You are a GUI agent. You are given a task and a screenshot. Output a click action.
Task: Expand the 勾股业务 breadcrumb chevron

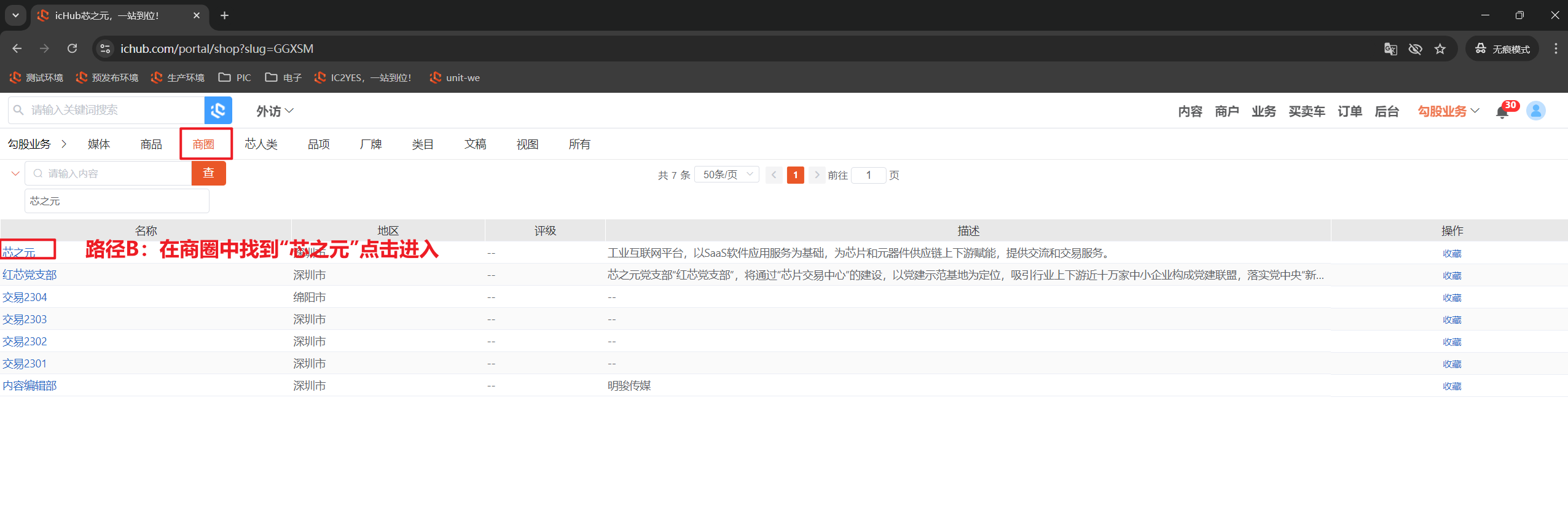63,144
